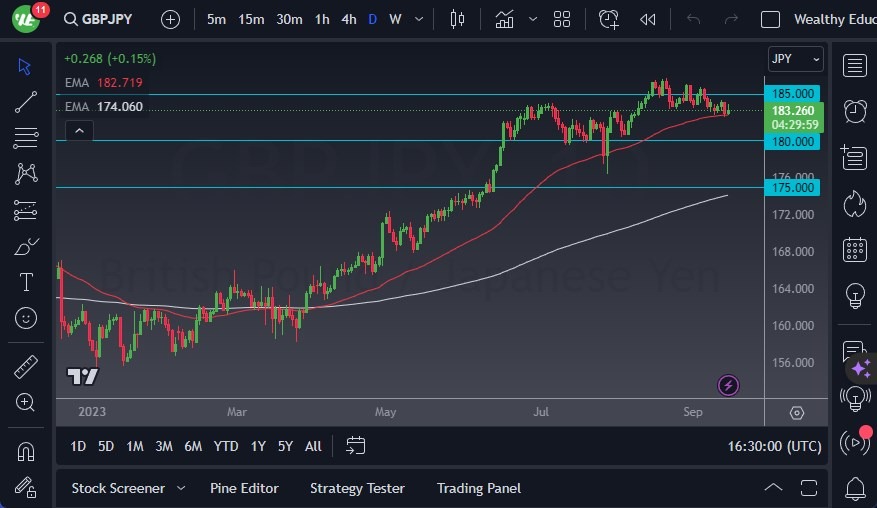The width and height of the screenshot is (877, 508).
Task: Open the Pine Editor tab
Action: [244, 488]
